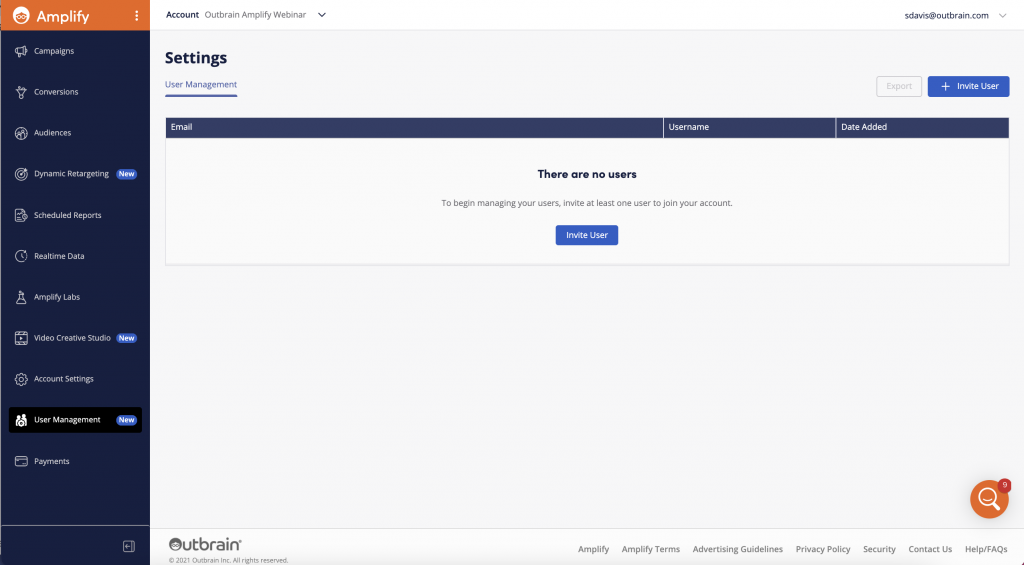Open the Privacy Policy footer link
The image size is (1024, 565).
click(x=822, y=549)
